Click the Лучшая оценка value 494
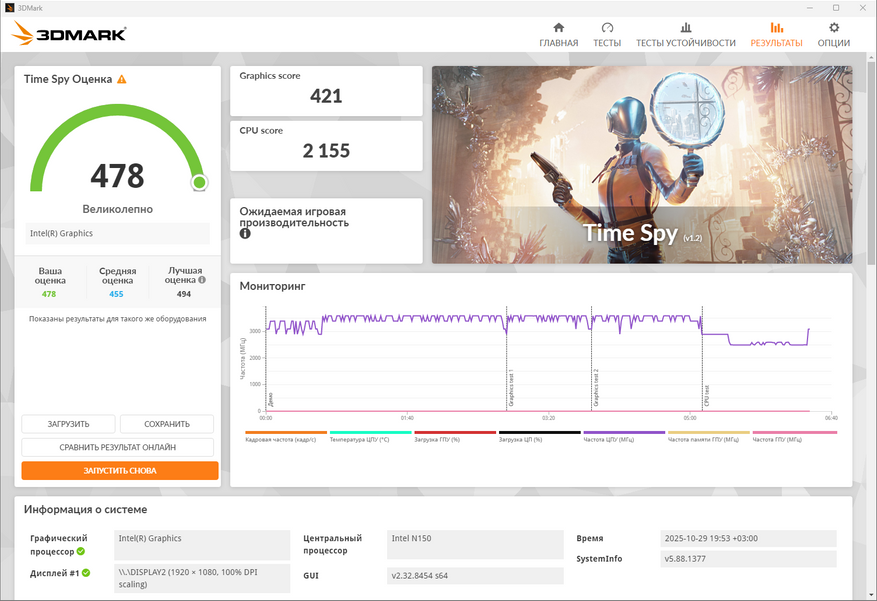This screenshot has height=601, width=877. pyautogui.click(x=184, y=294)
